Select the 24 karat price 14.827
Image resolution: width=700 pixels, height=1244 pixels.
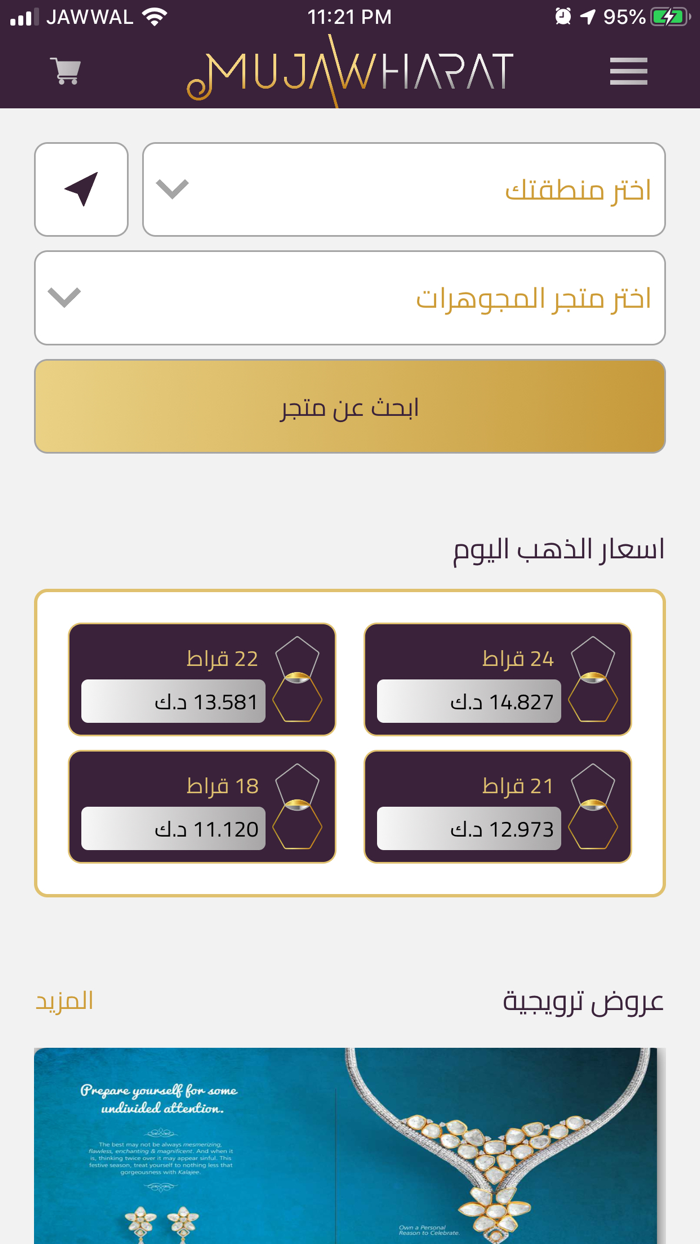[468, 701]
